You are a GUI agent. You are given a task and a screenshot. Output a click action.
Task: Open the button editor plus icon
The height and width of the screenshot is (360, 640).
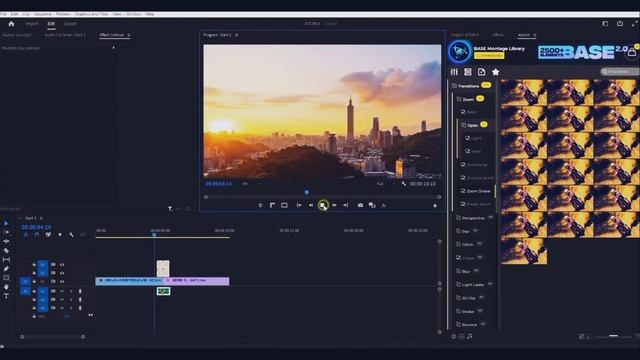pyautogui.click(x=435, y=206)
